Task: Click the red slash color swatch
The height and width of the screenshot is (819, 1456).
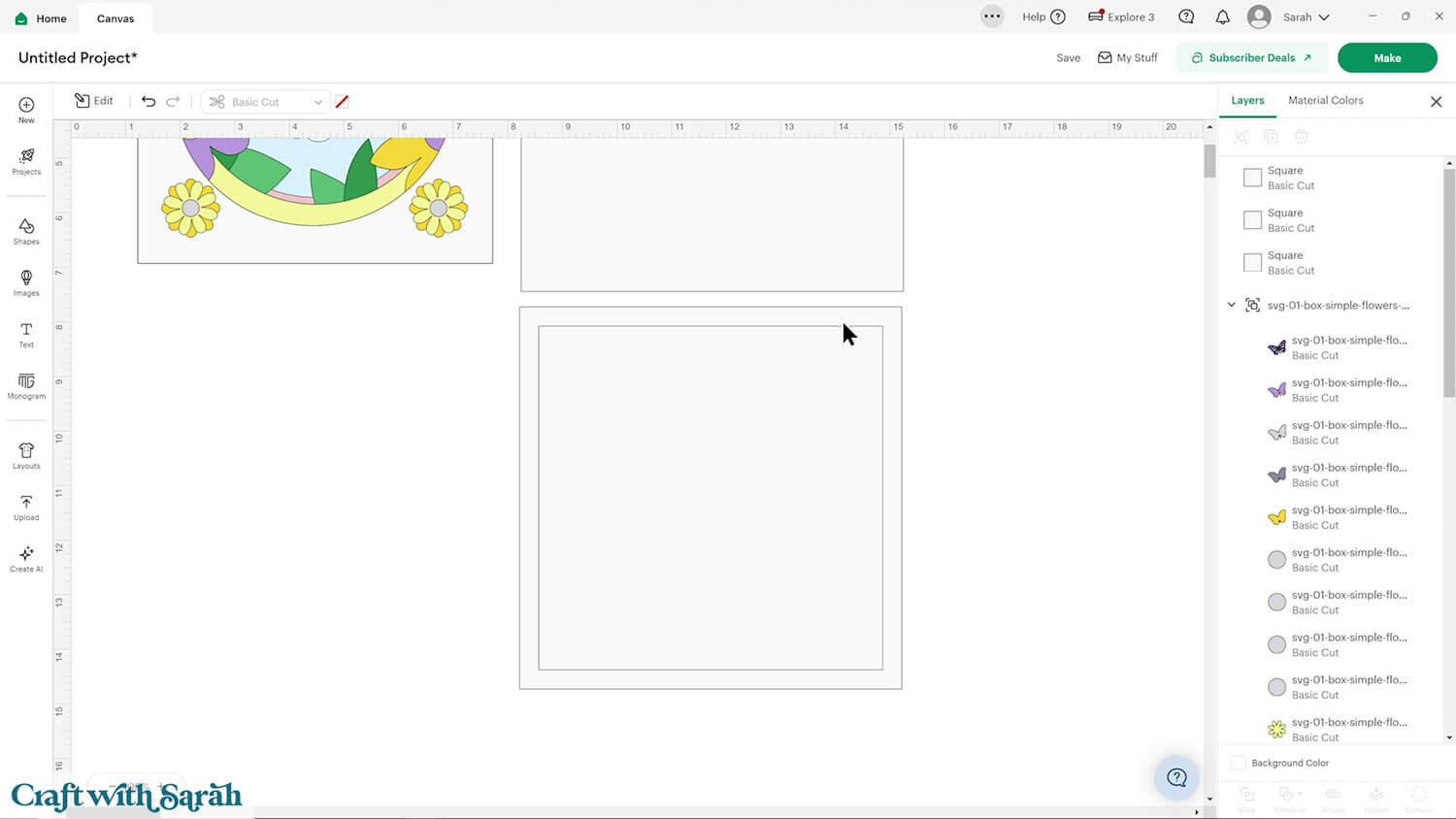Action: [x=342, y=102]
